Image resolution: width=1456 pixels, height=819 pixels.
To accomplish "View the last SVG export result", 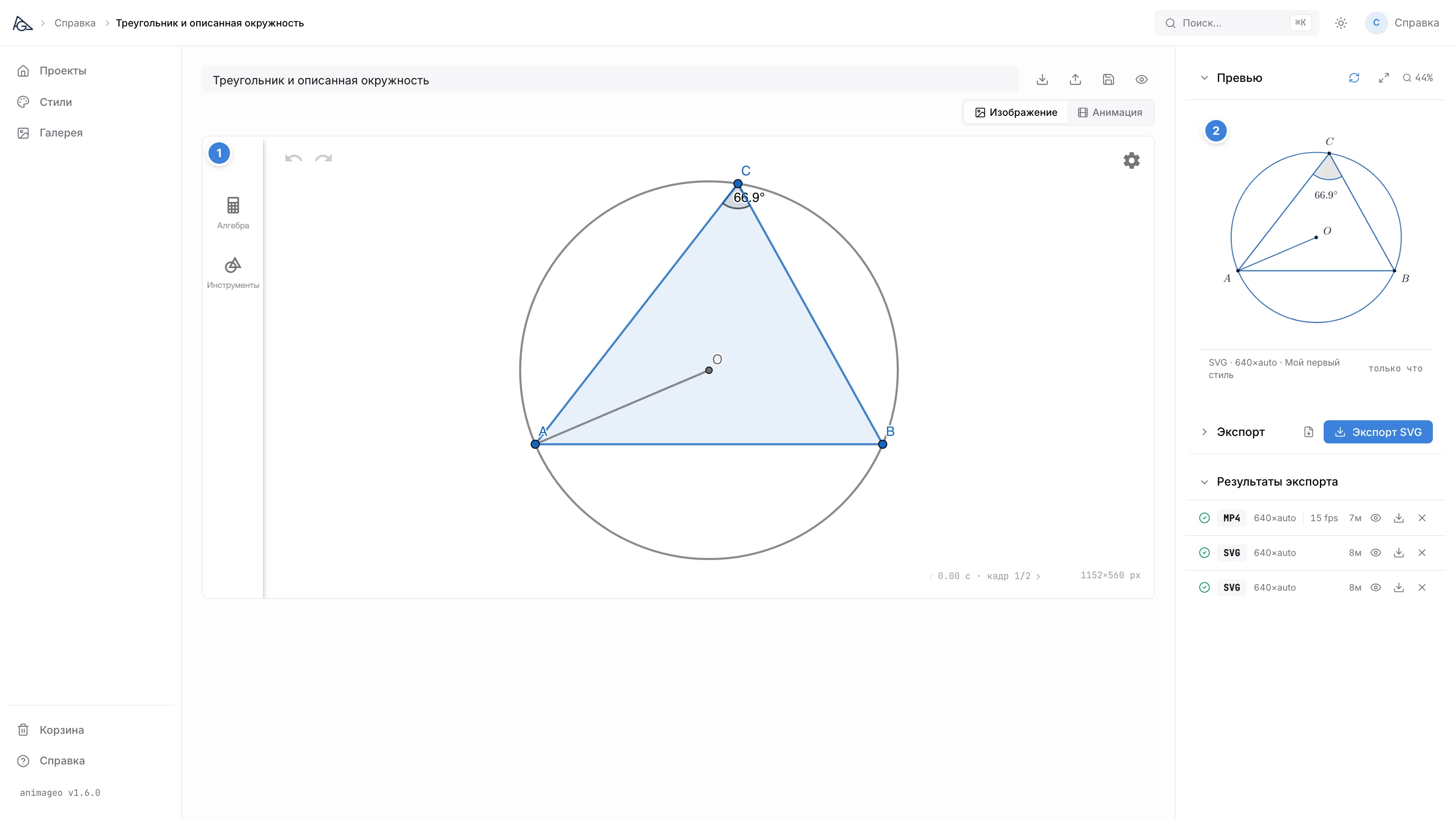I will tap(1376, 587).
